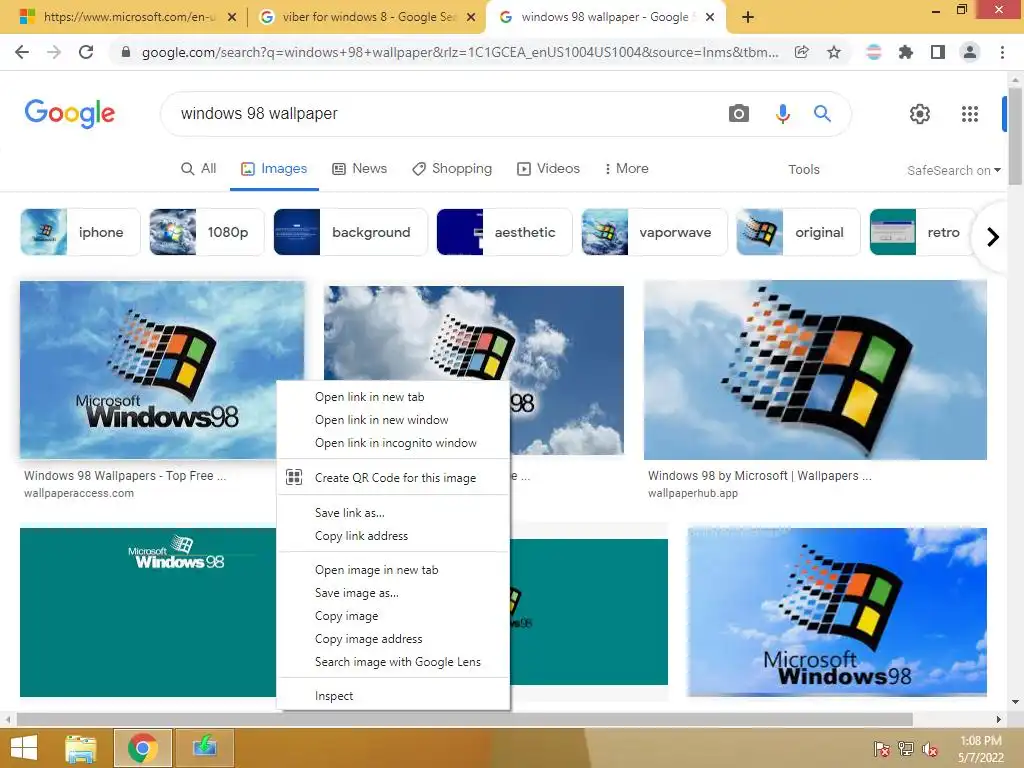Select the Videos tab

pos(548,168)
